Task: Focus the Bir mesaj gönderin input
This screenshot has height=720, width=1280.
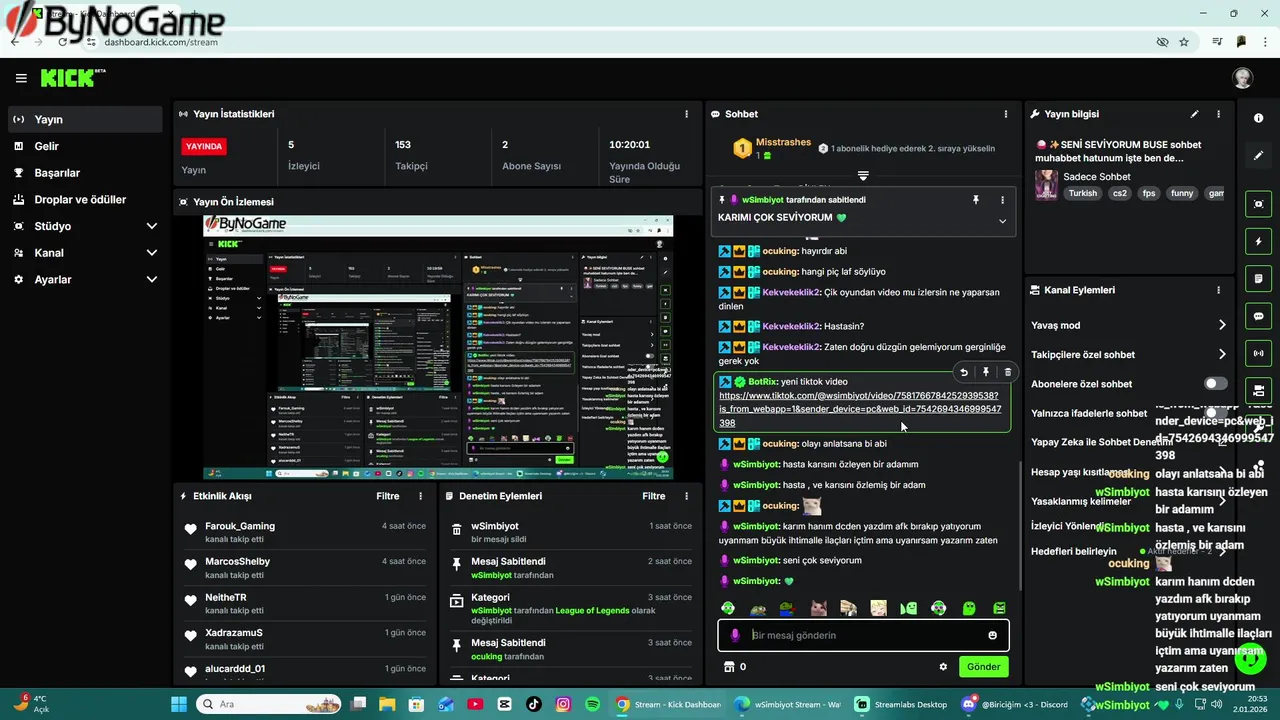Action: (863, 635)
